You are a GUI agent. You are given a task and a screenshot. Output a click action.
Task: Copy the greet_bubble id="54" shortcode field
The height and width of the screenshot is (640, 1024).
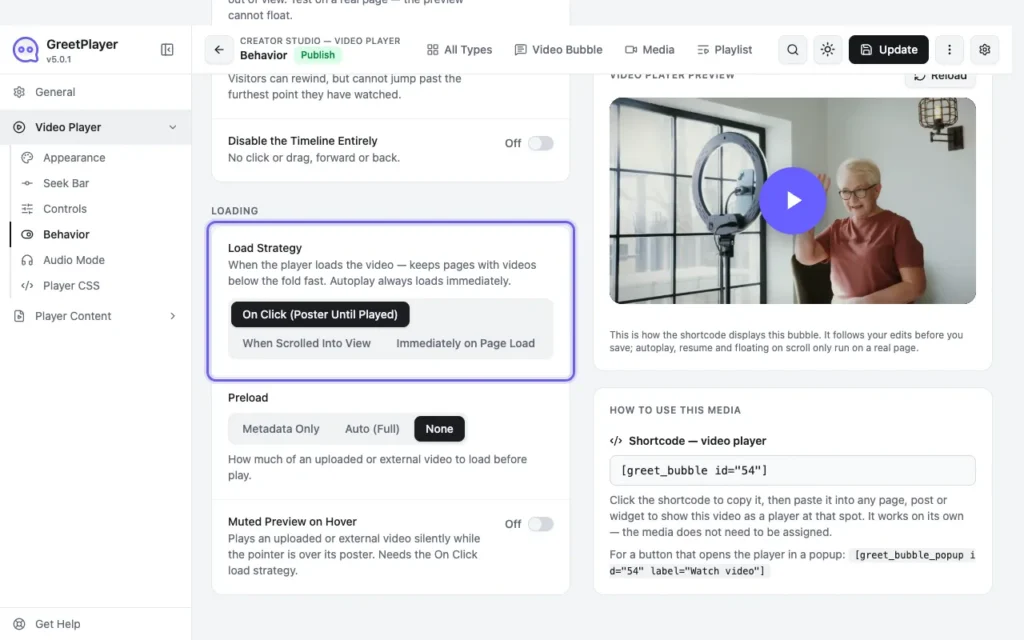(792, 470)
